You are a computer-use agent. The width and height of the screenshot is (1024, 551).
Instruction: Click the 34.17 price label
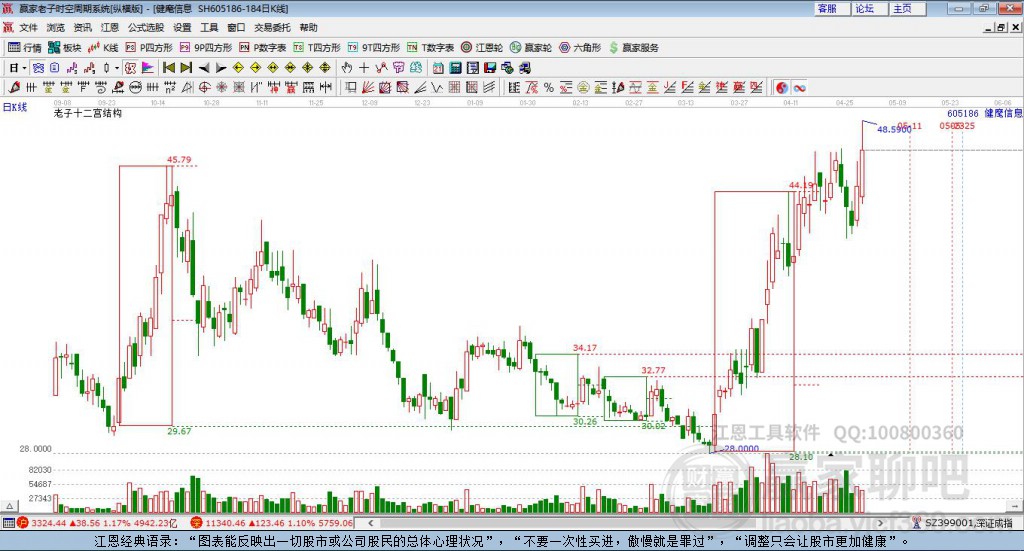(585, 348)
